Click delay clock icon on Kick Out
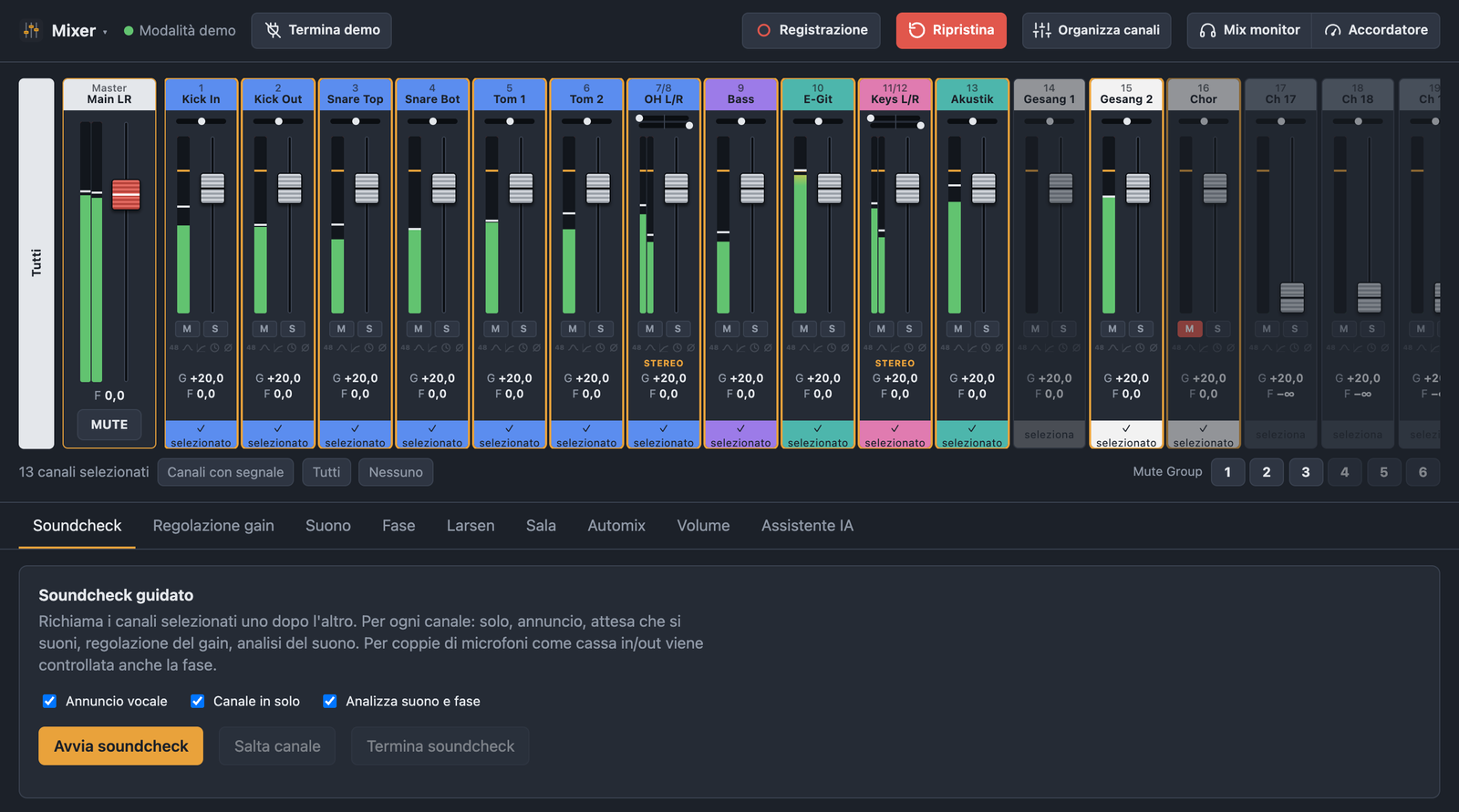This screenshot has width=1459, height=812. (292, 347)
